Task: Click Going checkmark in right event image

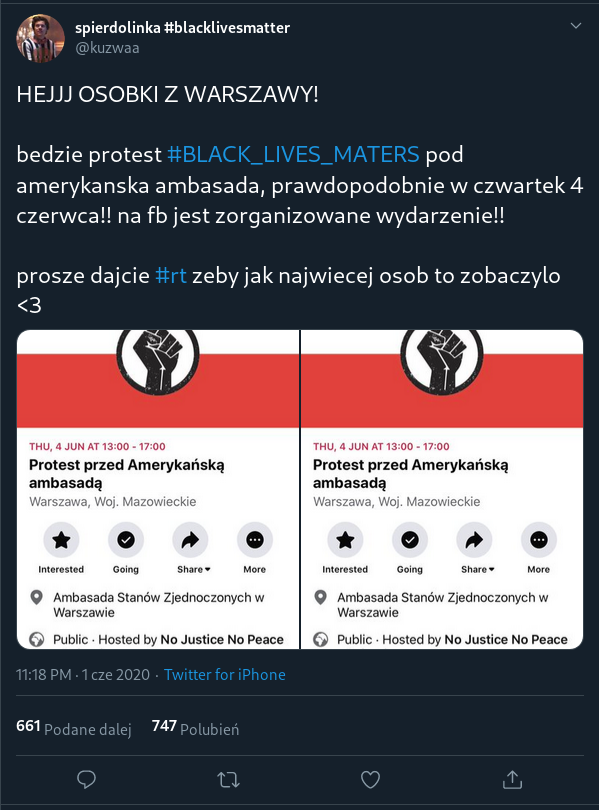Action: coord(410,540)
